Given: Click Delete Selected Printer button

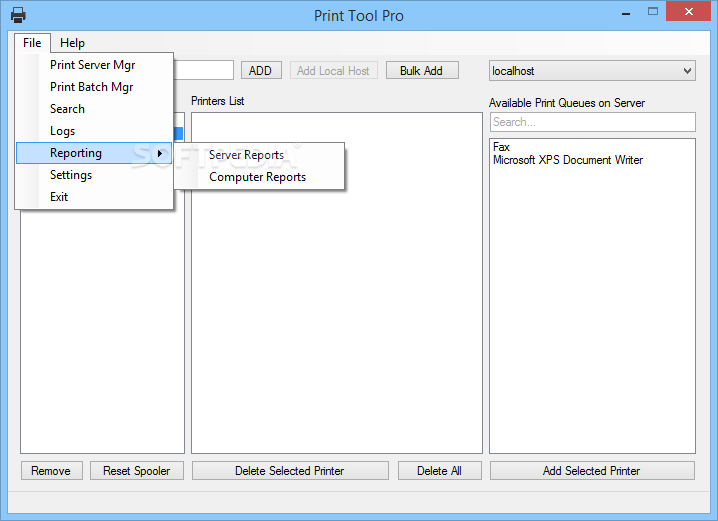Looking at the screenshot, I should tap(290, 471).
